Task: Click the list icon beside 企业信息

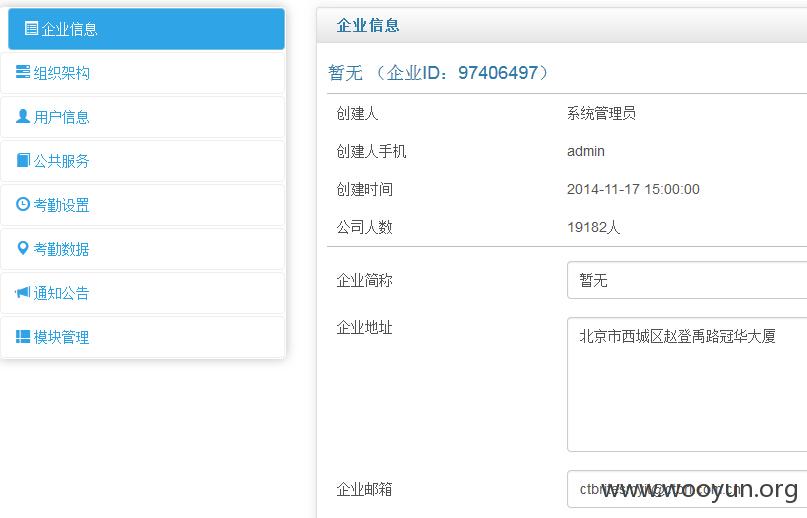Action: (x=31, y=28)
